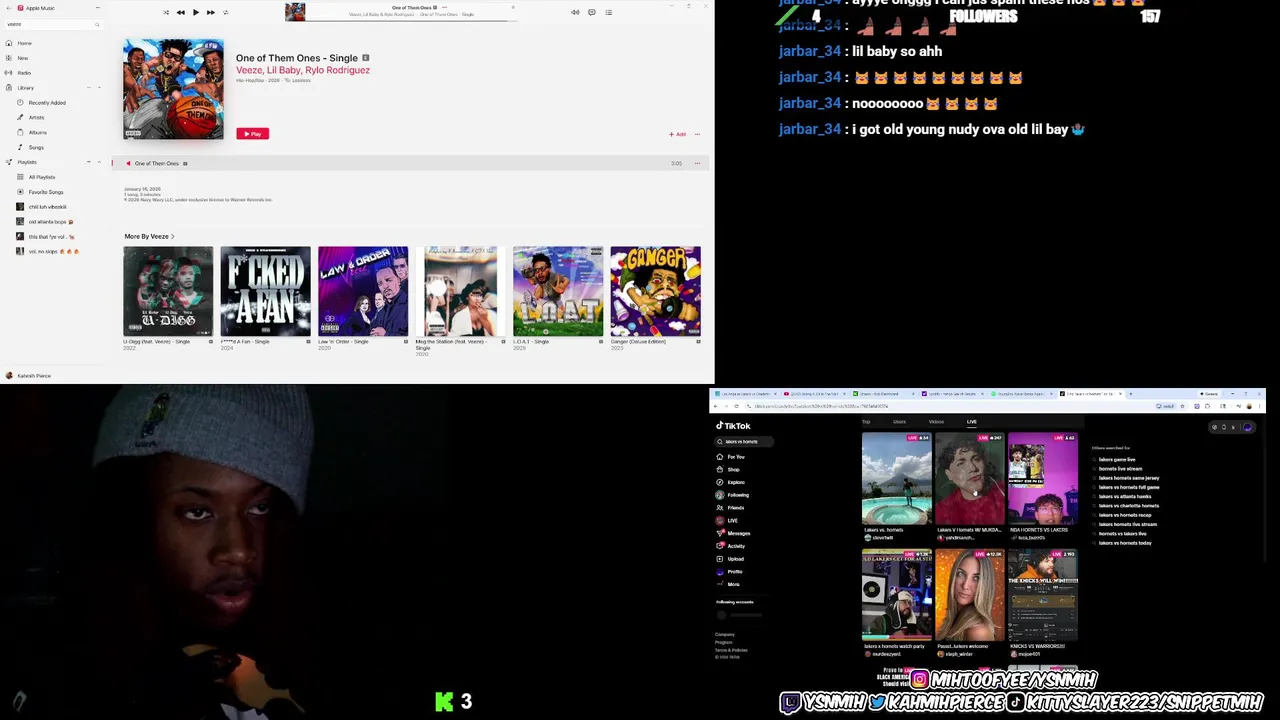The image size is (1280, 720).
Task: Click the red Play button for the single
Action: [253, 134]
